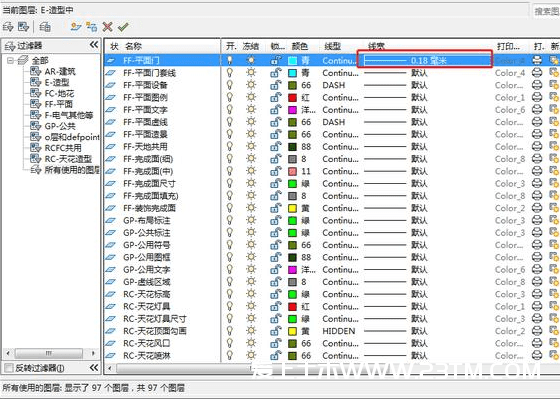The image size is (560, 399).
Task: Click new viewport freeze icon for RC-天花风口
Action: point(554,343)
